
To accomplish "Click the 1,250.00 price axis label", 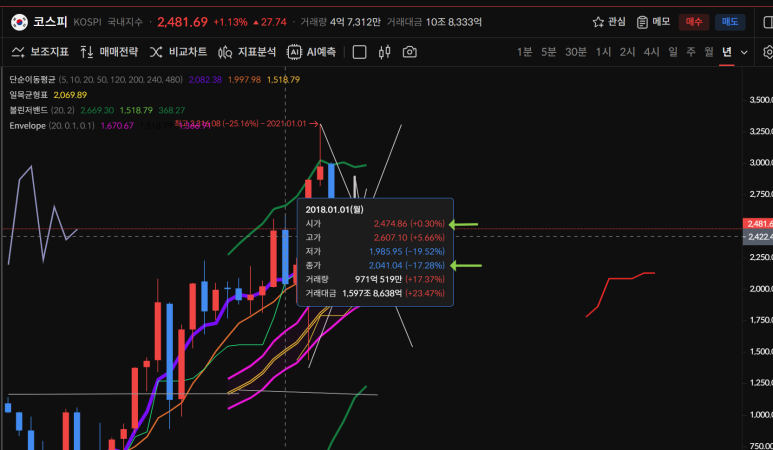I will tap(761, 383).
